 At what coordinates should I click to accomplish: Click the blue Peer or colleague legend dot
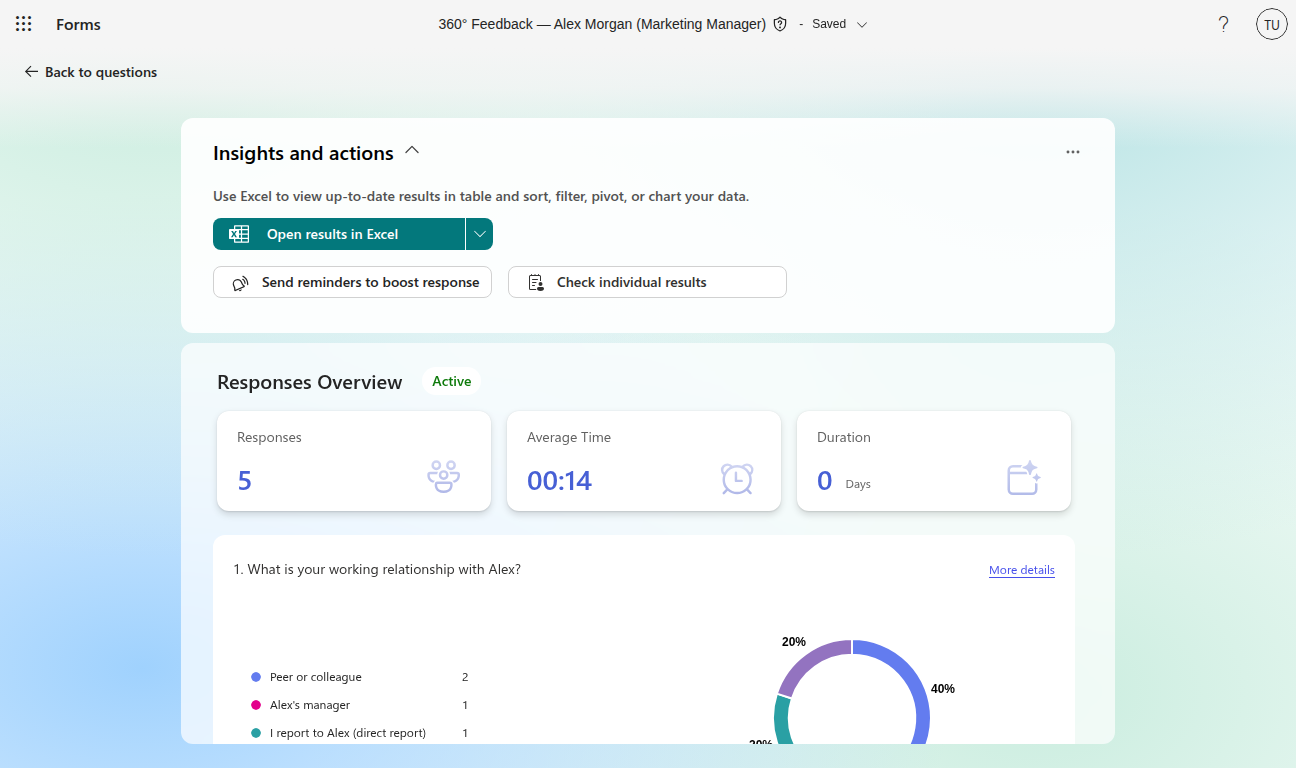point(256,677)
